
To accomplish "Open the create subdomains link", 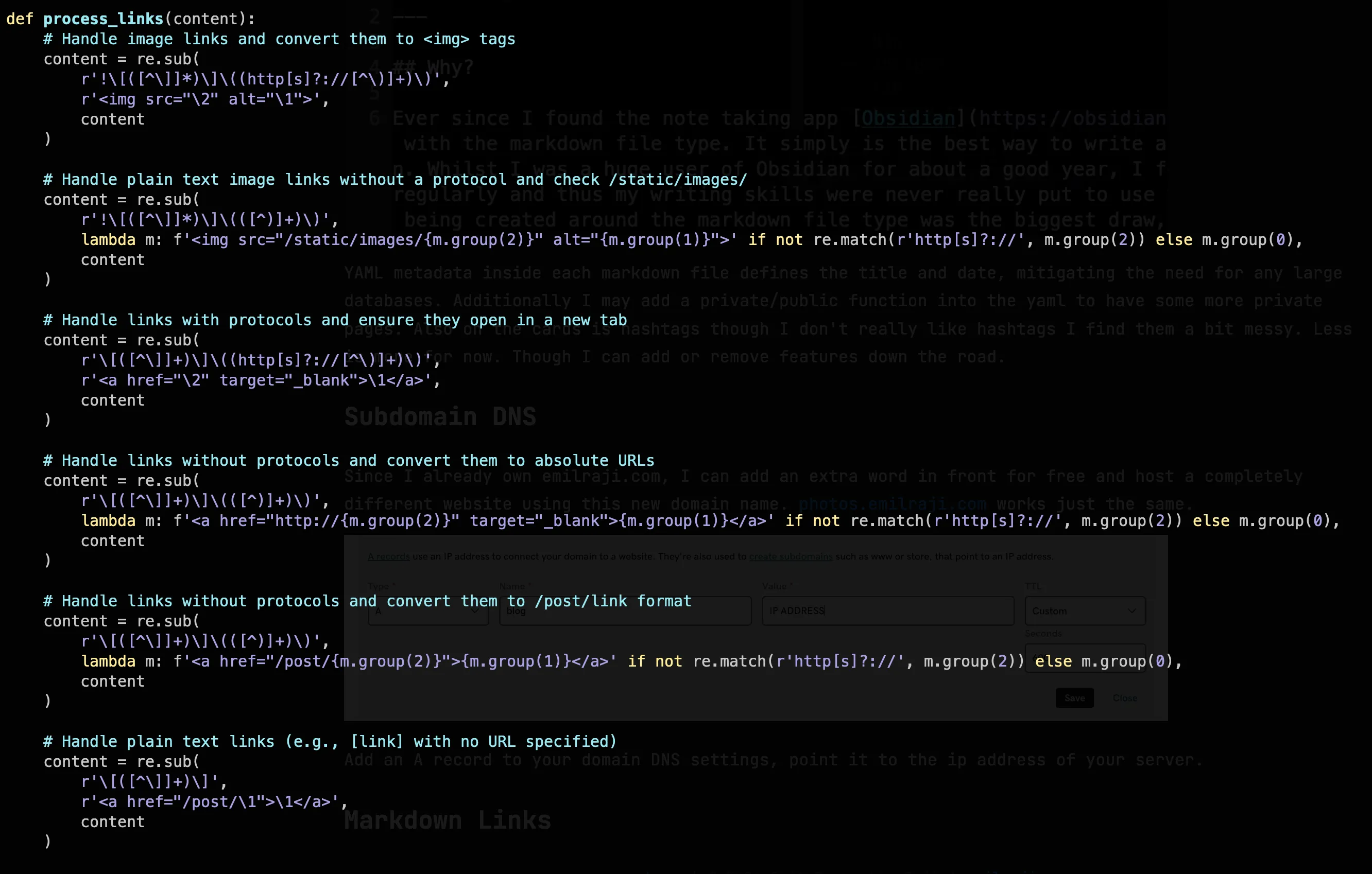I will (790, 556).
